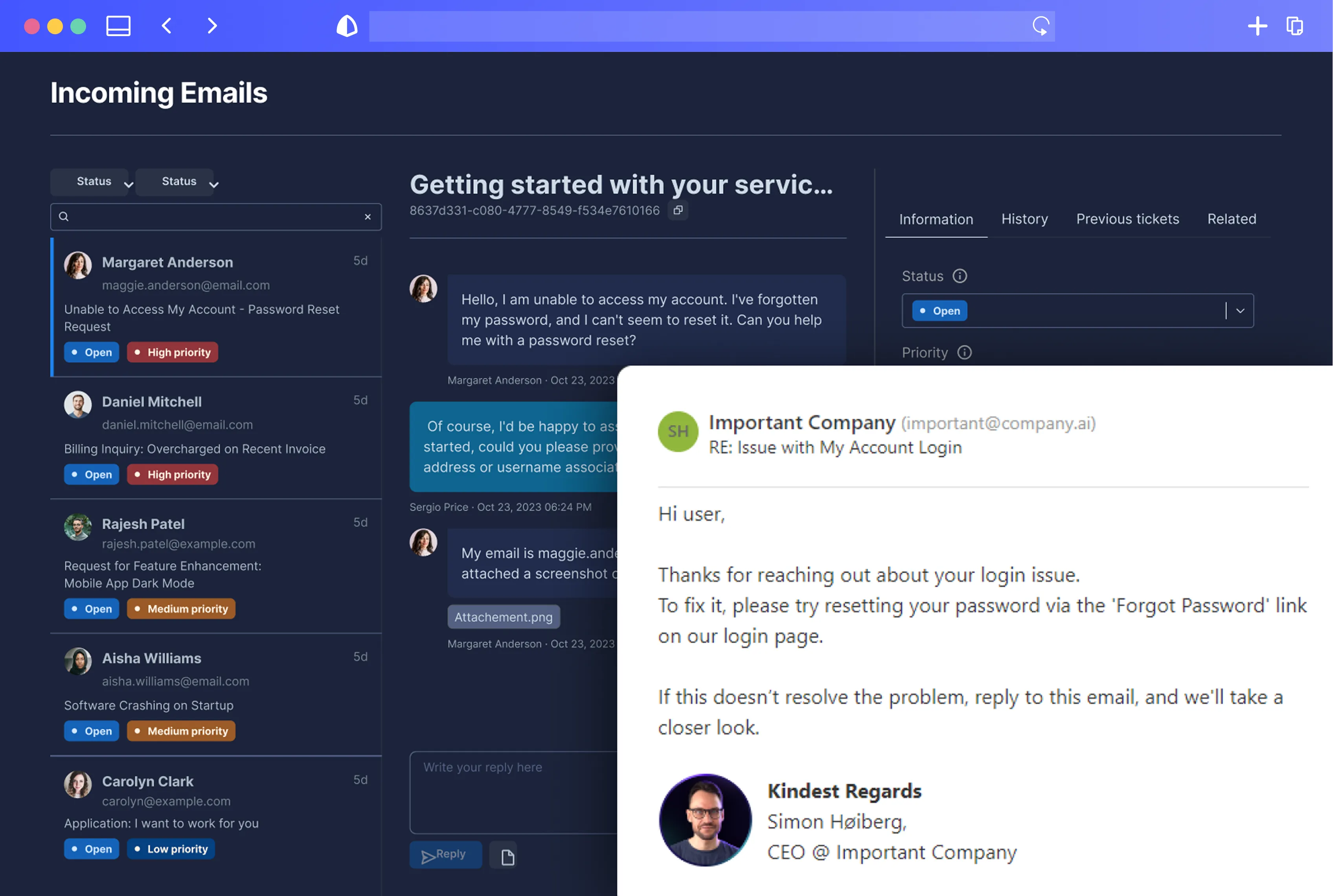Screen dimensions: 1333x896
Task: Click Margaret's first message avatar in conversation
Action: pos(423,288)
